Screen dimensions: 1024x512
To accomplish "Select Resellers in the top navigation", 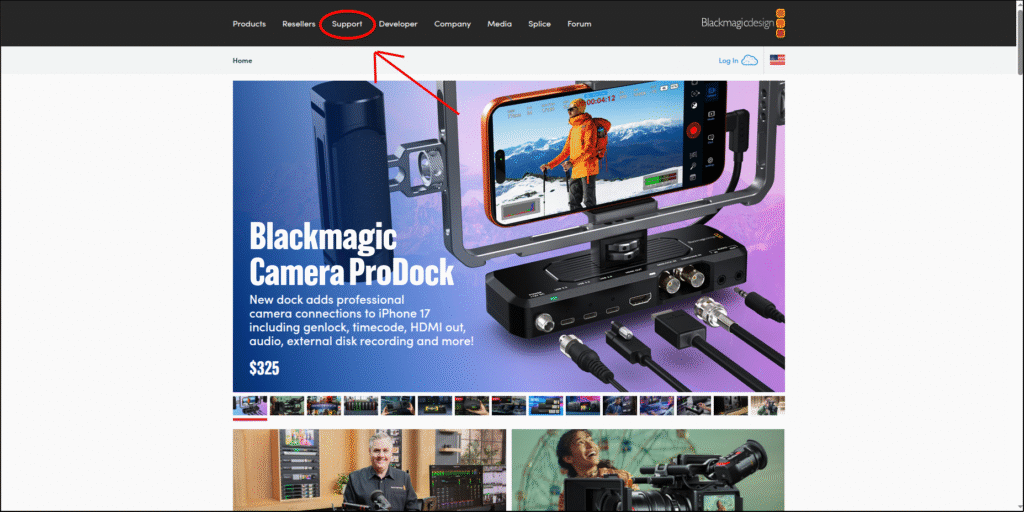I will 299,24.
